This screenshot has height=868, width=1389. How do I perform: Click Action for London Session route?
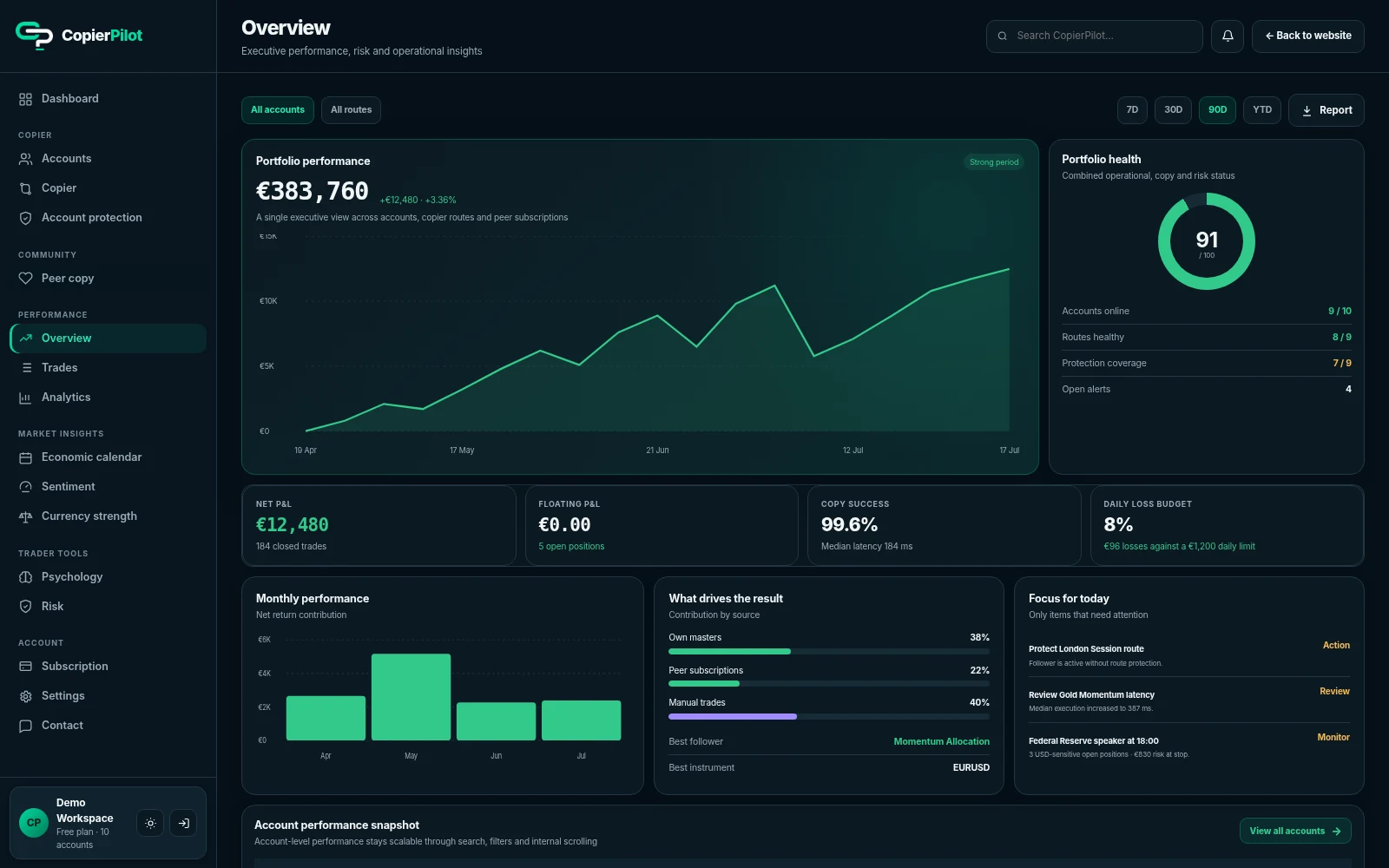pos(1336,646)
